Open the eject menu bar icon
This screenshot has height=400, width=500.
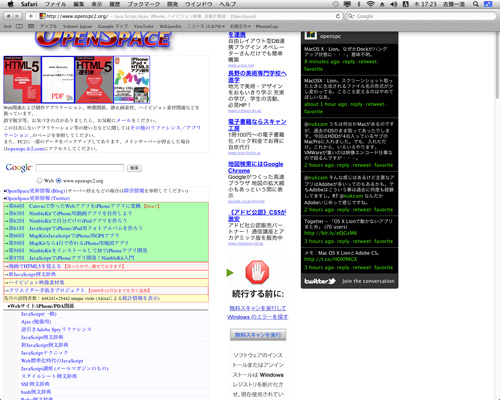click(x=382, y=4)
